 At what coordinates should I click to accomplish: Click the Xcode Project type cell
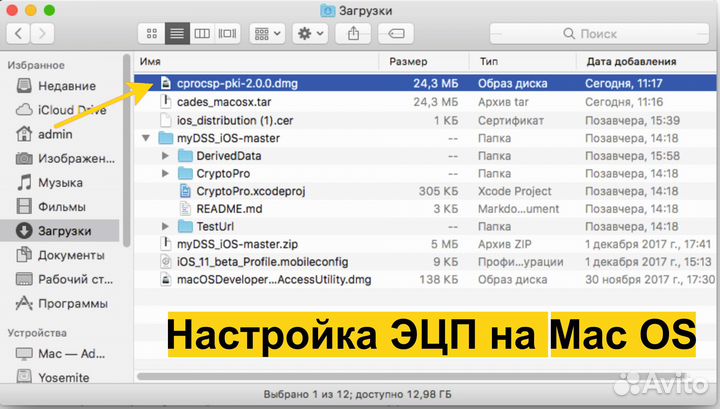pyautogui.click(x=515, y=191)
